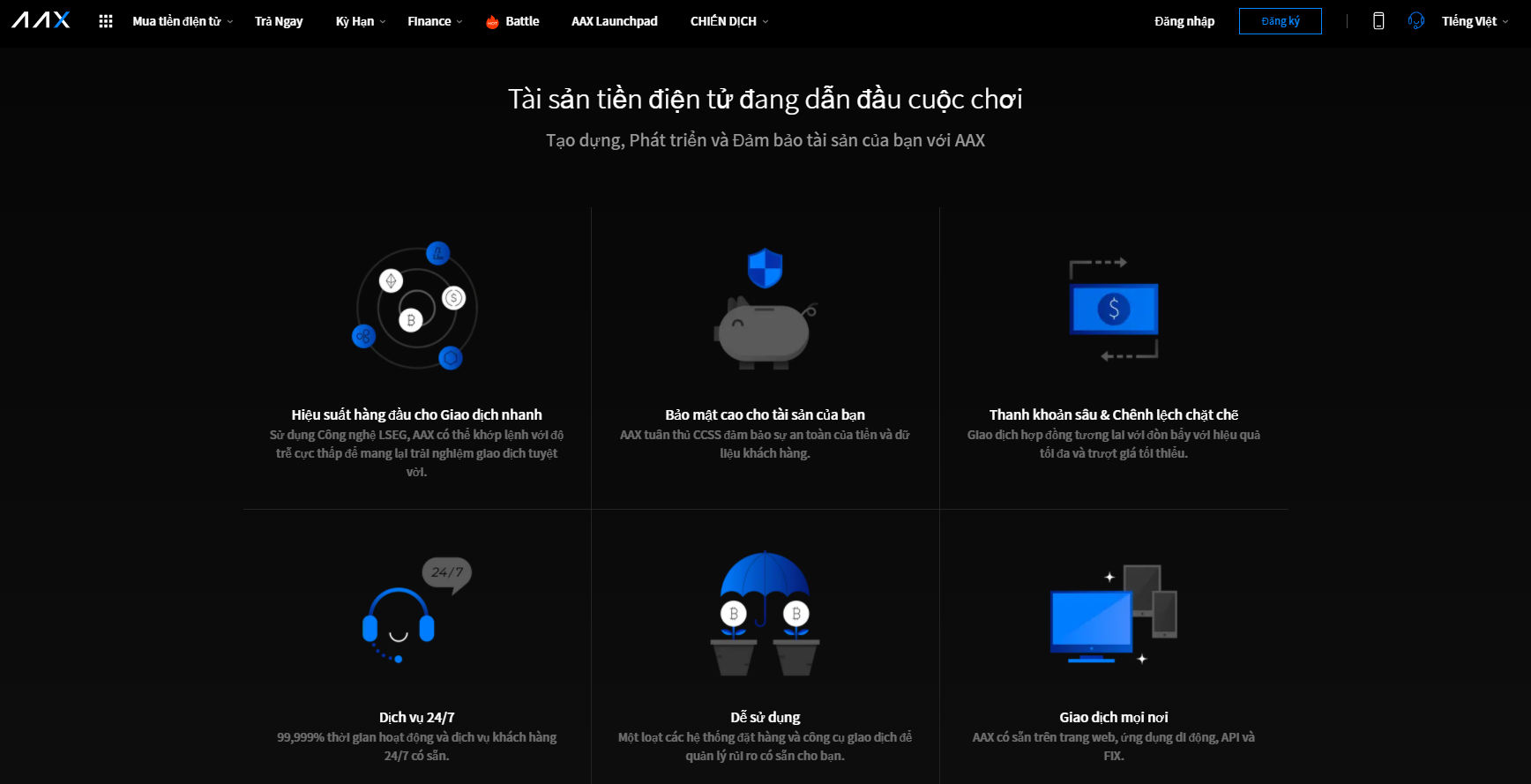Click description Giao dịch hợp đồng tương lai
Image resolution: width=1531 pixels, height=784 pixels.
1114,444
